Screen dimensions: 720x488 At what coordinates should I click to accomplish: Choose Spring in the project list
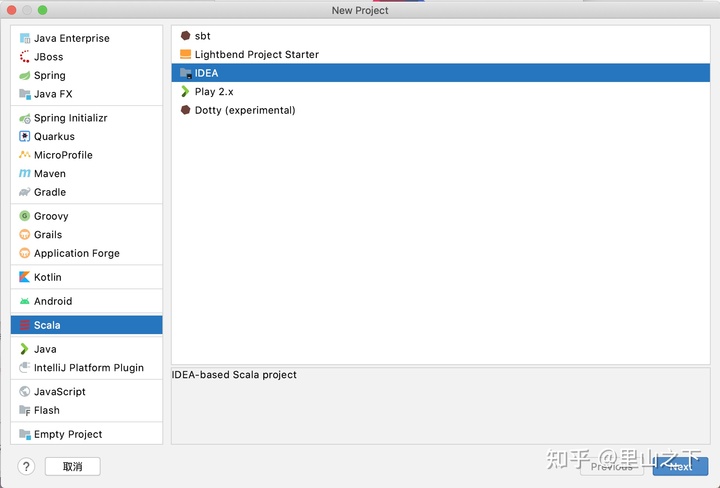point(86,75)
